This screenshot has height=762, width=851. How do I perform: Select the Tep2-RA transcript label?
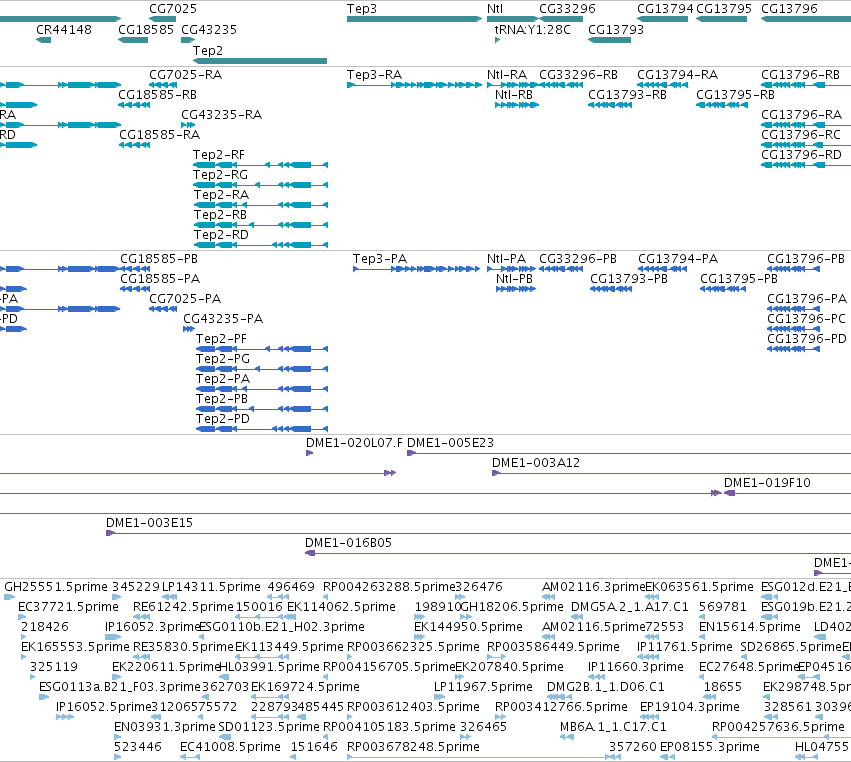221,194
